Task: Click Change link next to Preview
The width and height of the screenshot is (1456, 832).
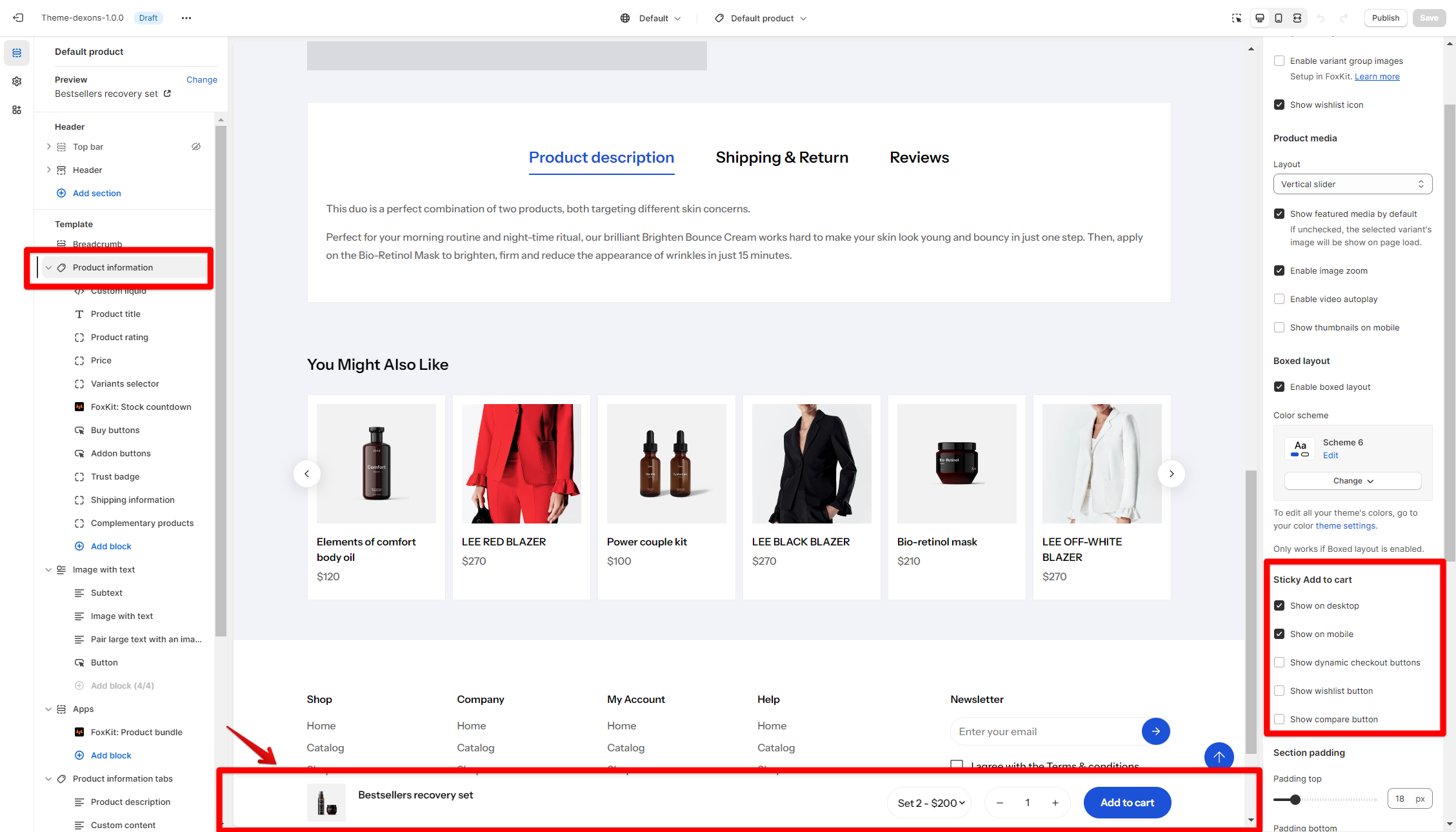Action: click(x=202, y=79)
